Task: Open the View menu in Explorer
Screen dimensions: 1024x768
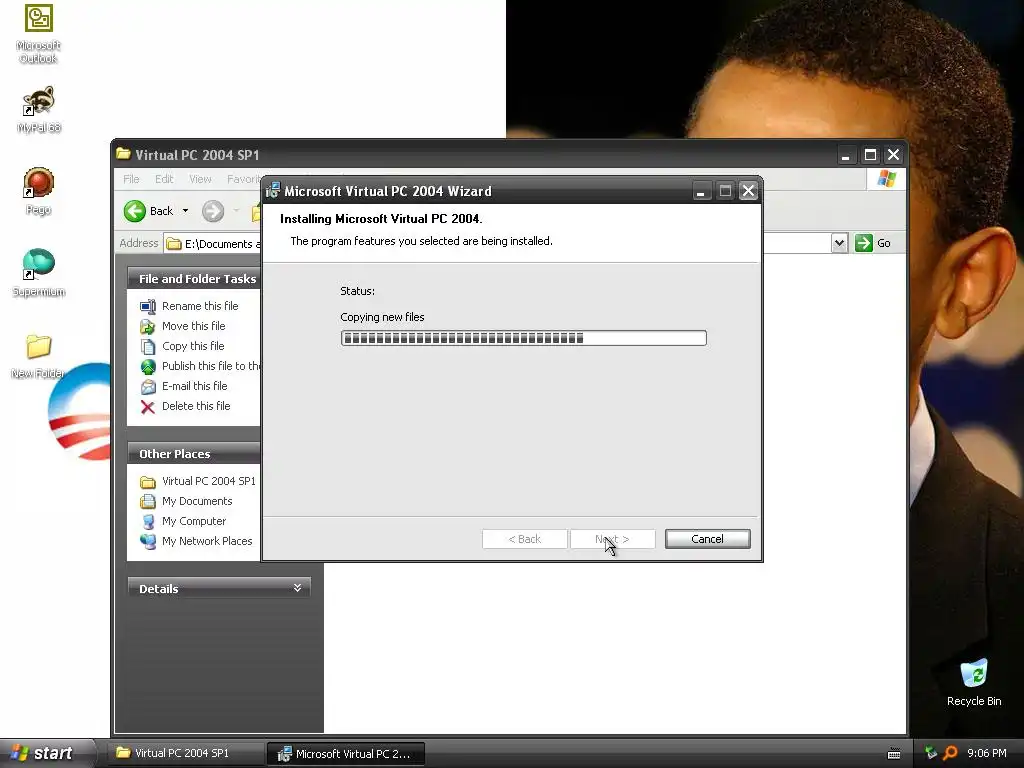Action: pyautogui.click(x=200, y=179)
